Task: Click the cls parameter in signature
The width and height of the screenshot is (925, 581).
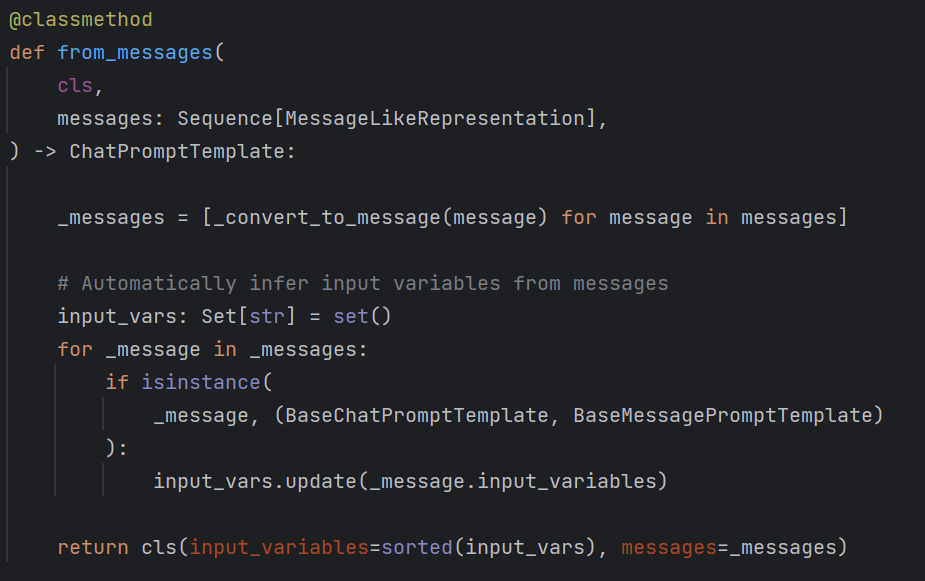Action: point(75,85)
